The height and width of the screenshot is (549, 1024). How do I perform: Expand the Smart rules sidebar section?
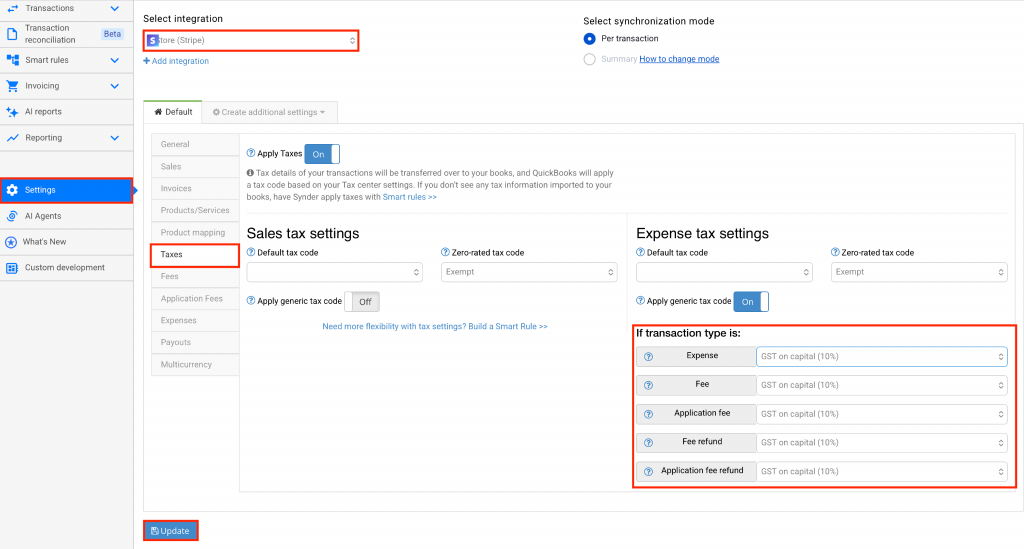[114, 60]
